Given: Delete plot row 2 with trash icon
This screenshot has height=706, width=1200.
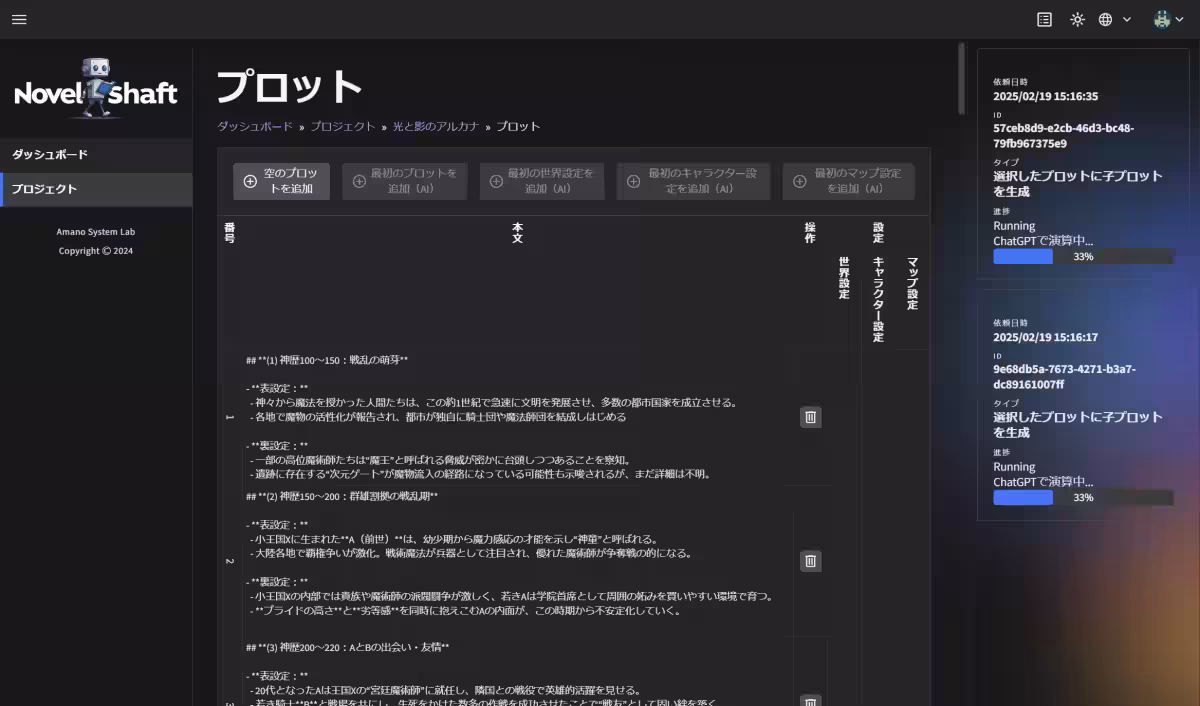Looking at the screenshot, I should point(809,561).
